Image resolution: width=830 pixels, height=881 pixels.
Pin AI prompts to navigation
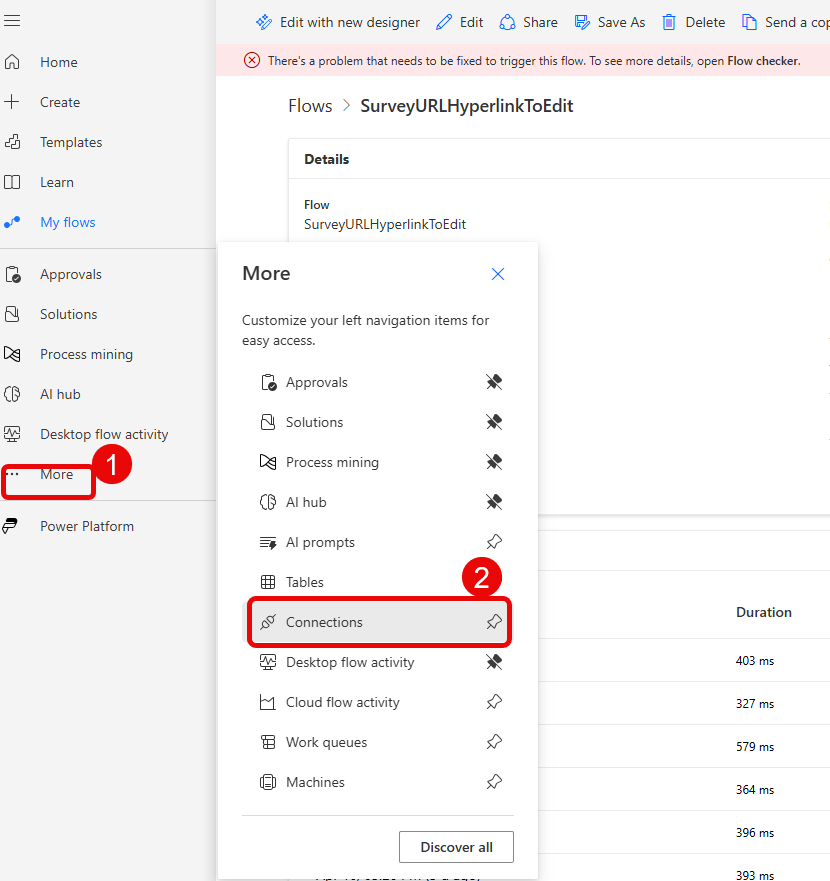pos(494,542)
